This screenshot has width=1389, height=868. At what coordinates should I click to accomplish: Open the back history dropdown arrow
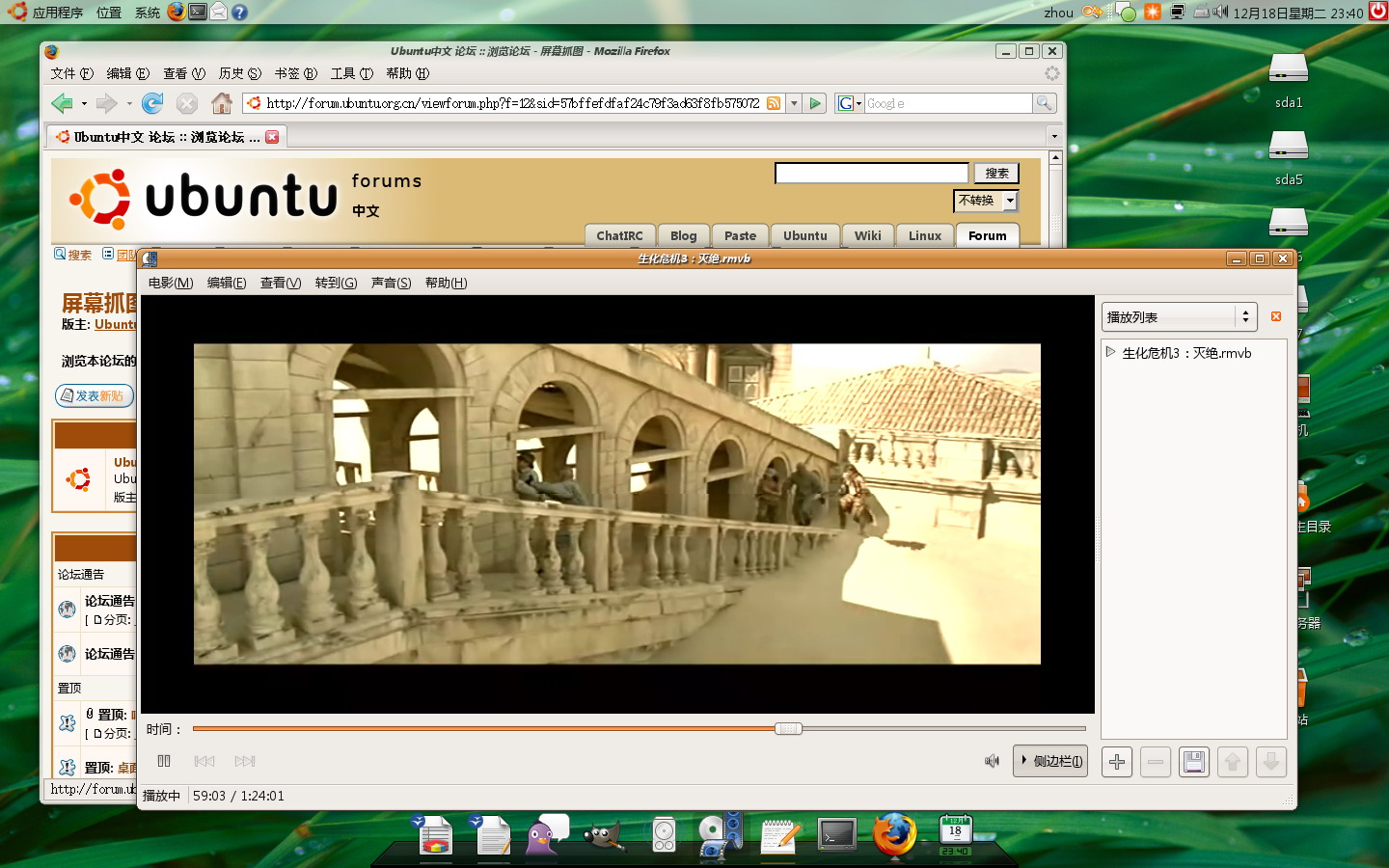tap(84, 103)
